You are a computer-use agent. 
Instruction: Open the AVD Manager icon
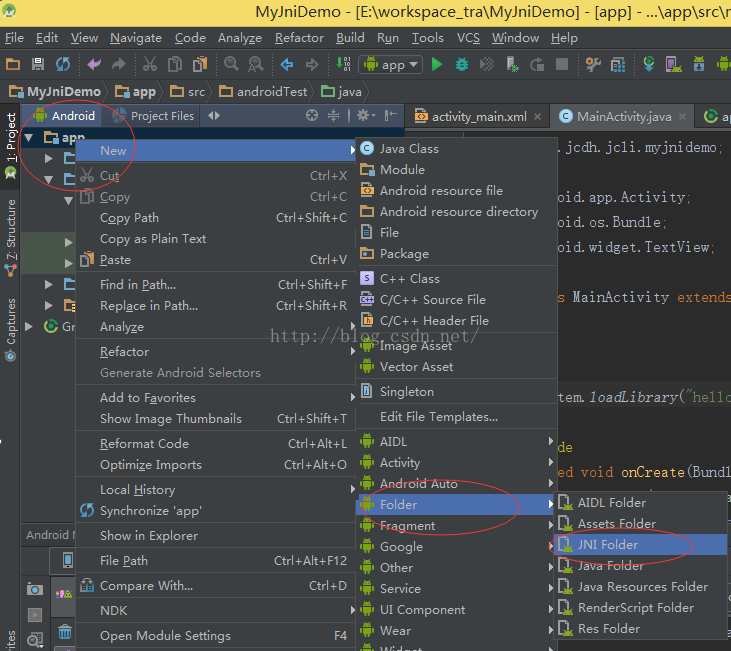point(674,64)
